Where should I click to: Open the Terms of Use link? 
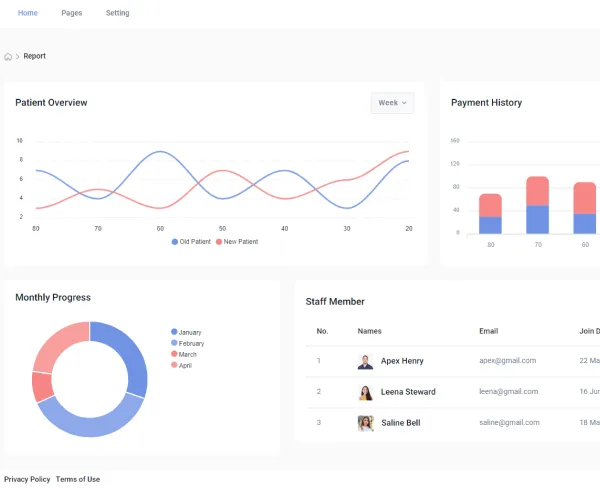(x=78, y=479)
